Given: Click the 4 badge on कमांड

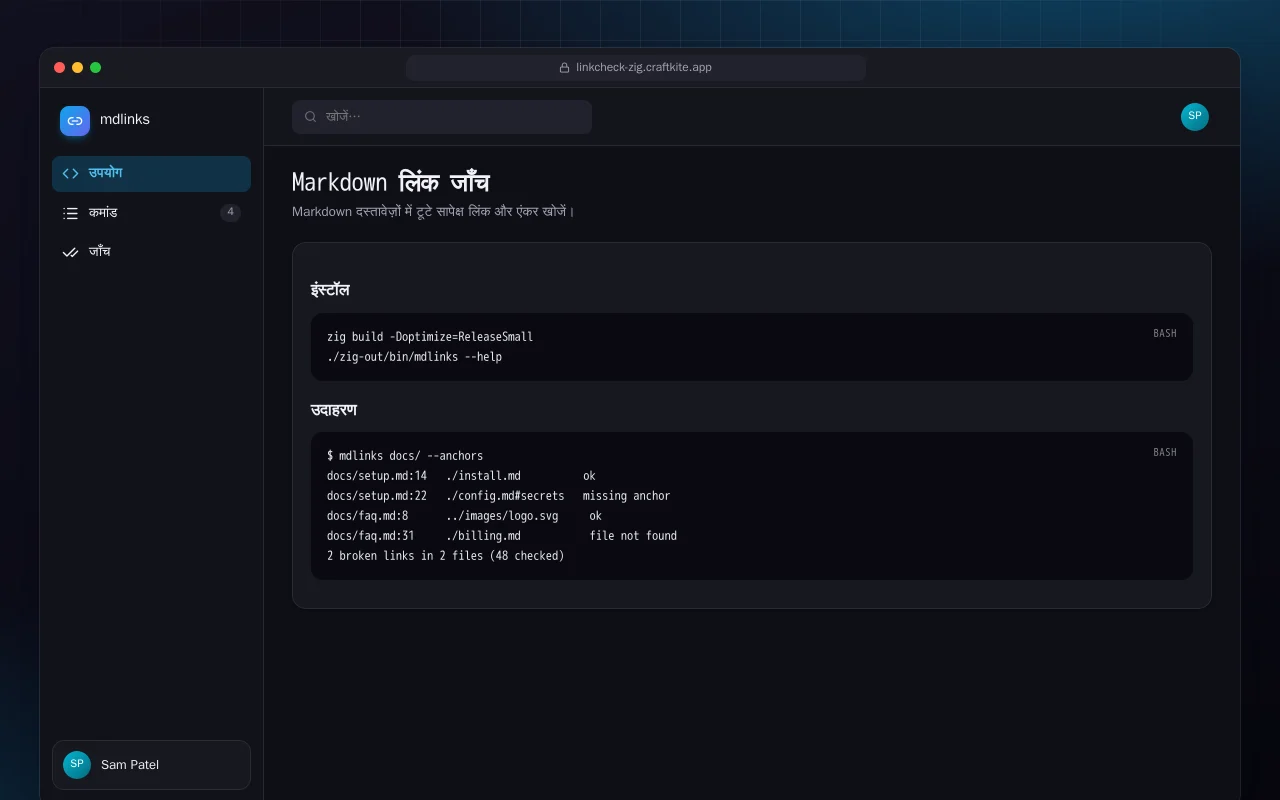Looking at the screenshot, I should click(x=231, y=213).
